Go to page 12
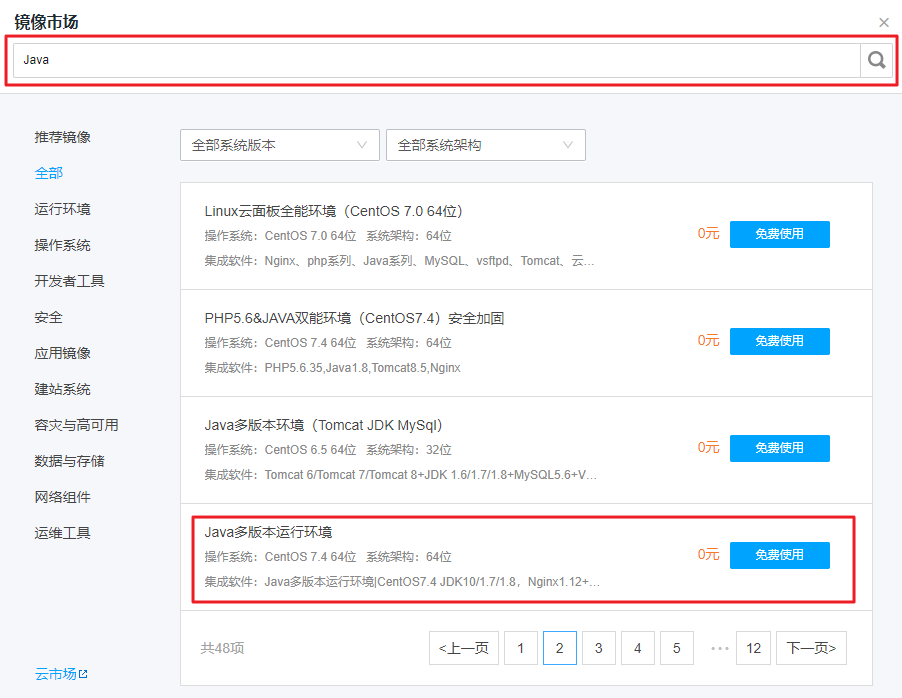 tap(754, 648)
